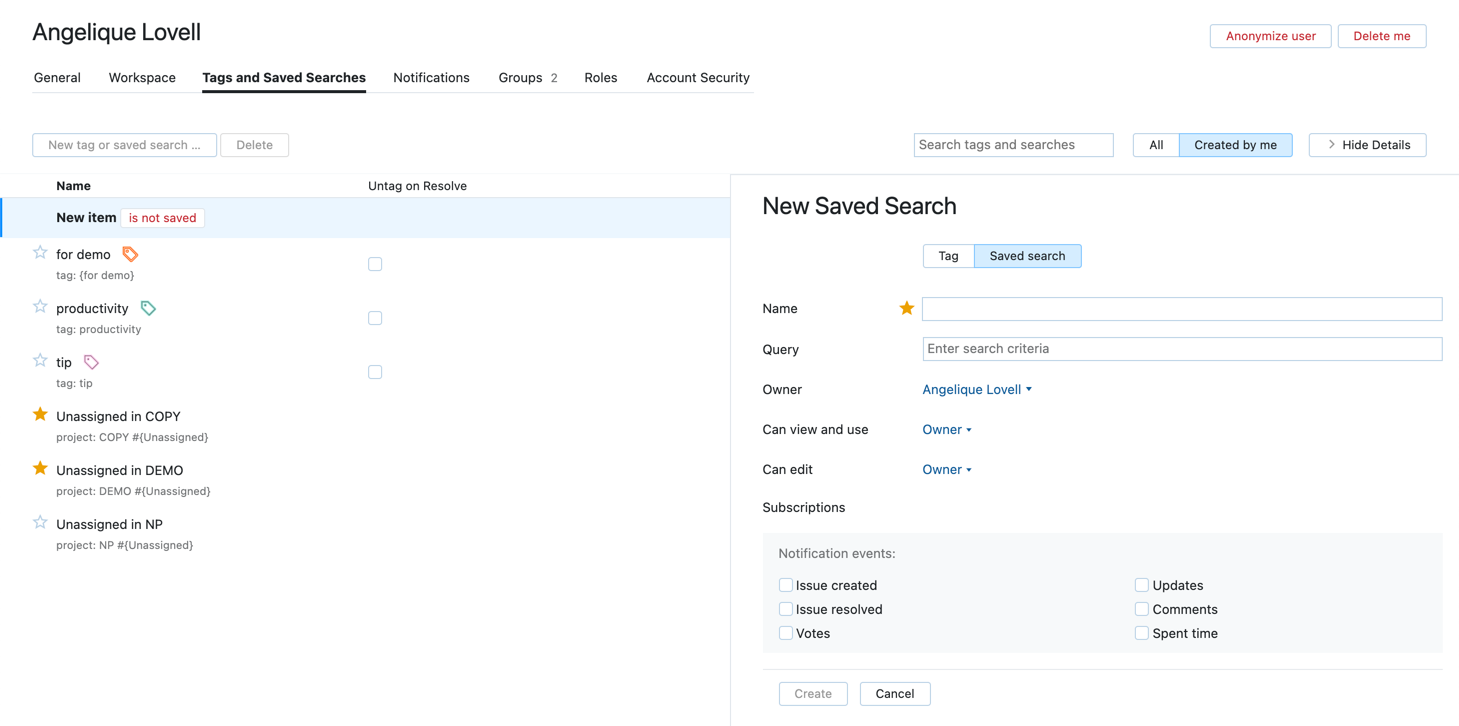
Task: Unstar the "Unassigned in COPY" search
Action: point(40,412)
